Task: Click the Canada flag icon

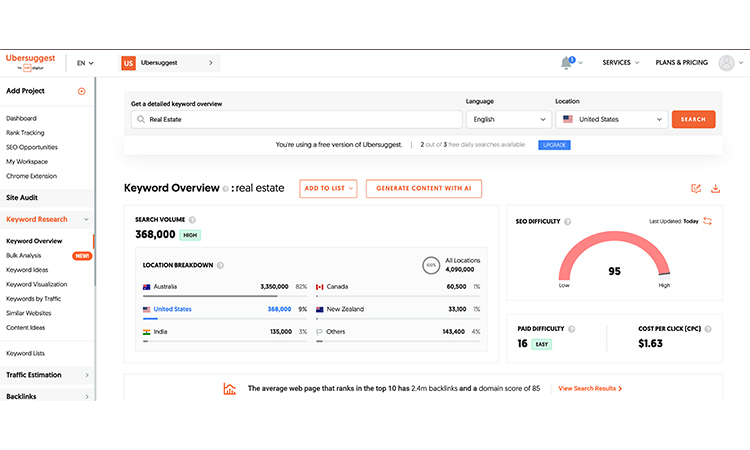Action: [x=320, y=287]
